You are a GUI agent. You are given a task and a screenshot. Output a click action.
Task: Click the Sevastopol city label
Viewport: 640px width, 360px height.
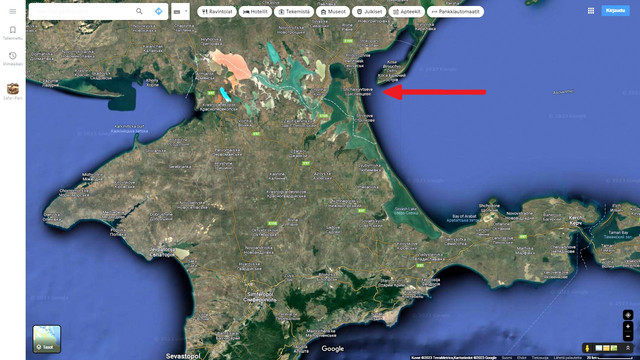183,356
